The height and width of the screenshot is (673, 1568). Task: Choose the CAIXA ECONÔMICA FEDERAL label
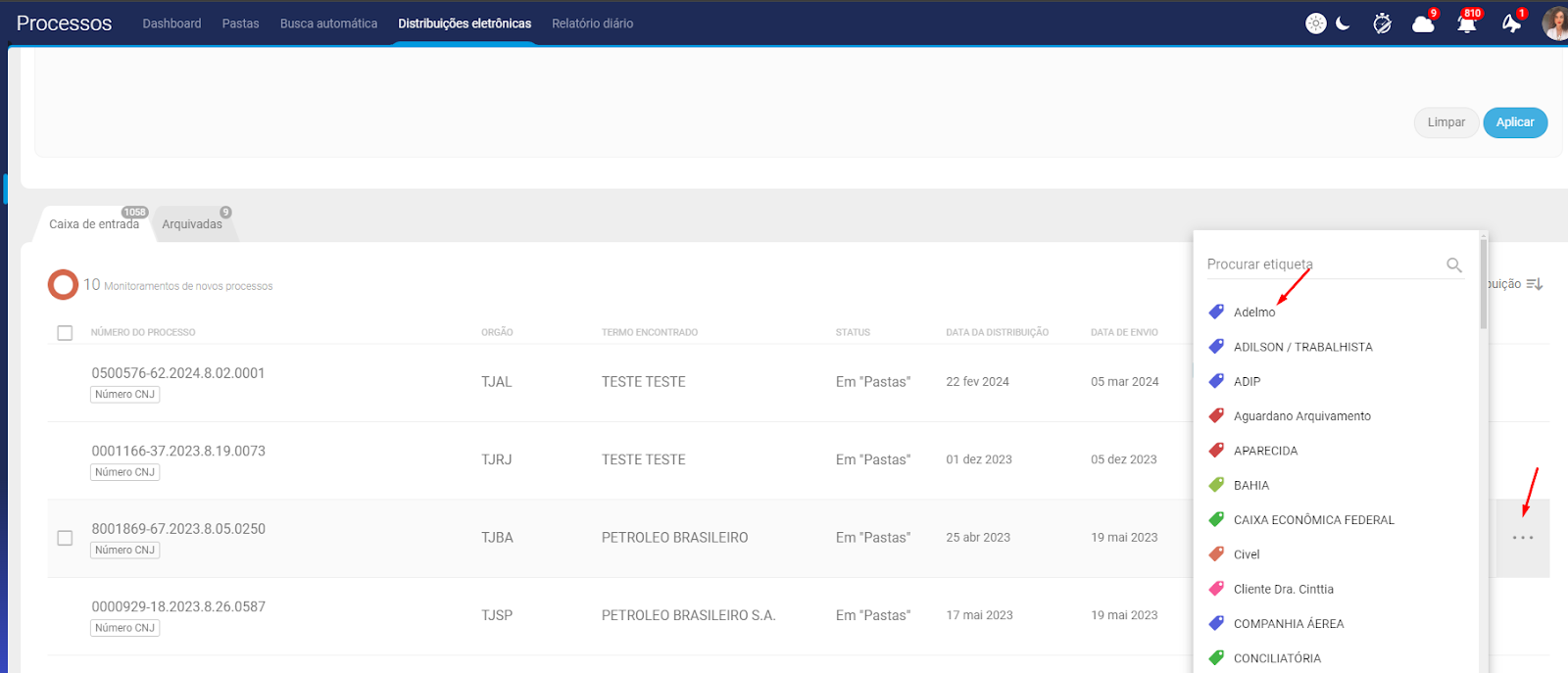tap(1312, 520)
